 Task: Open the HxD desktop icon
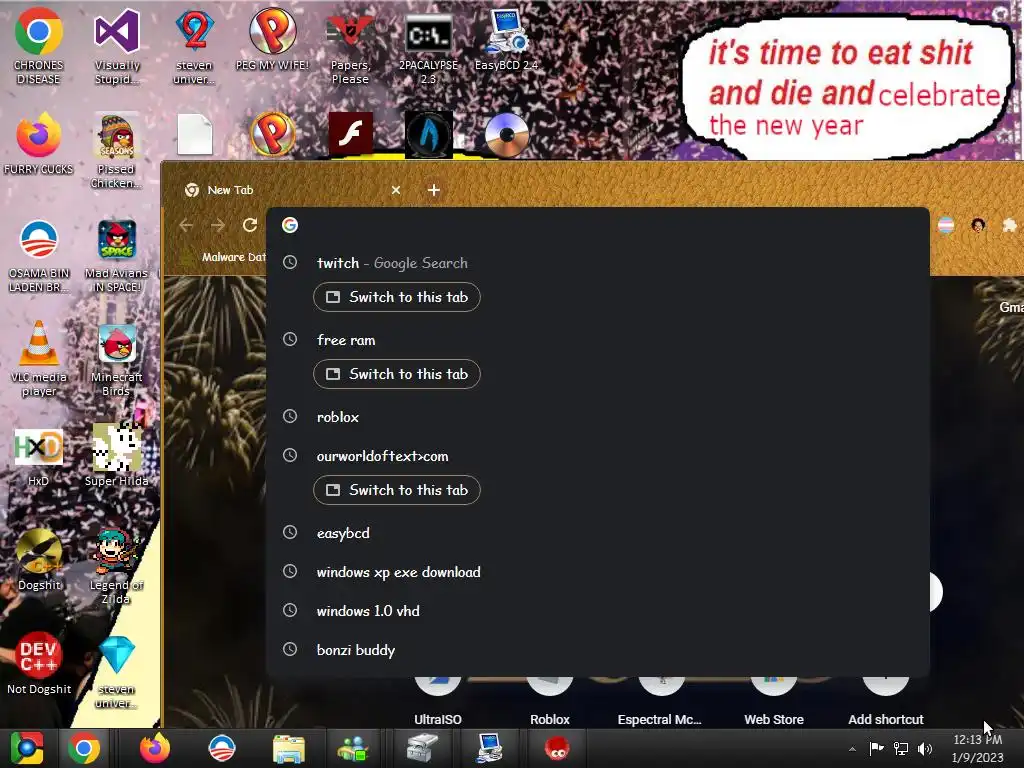(x=39, y=456)
